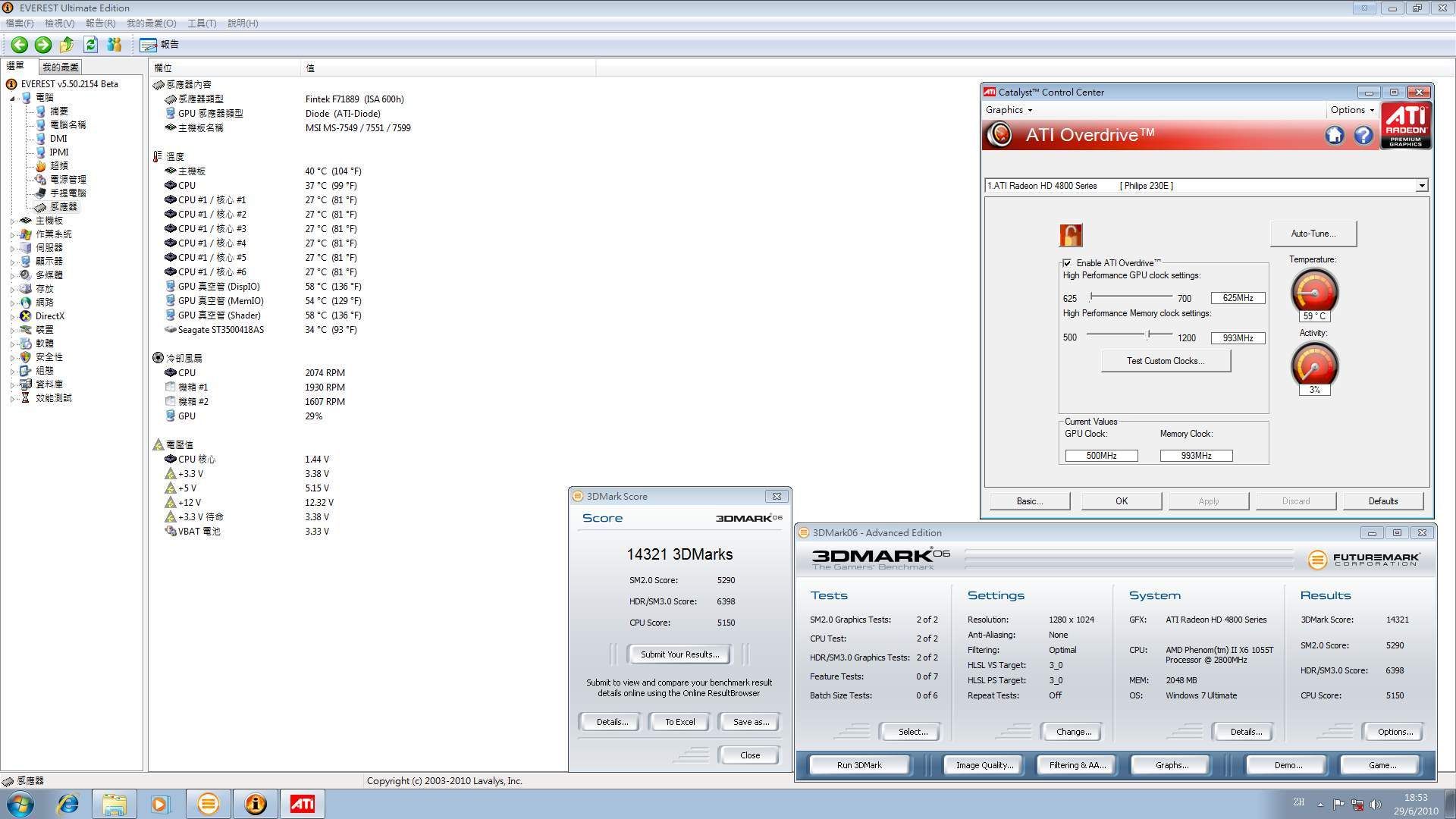Click the Futuremark Corporation logo
Screen dimensions: 1456x819
1363,560
